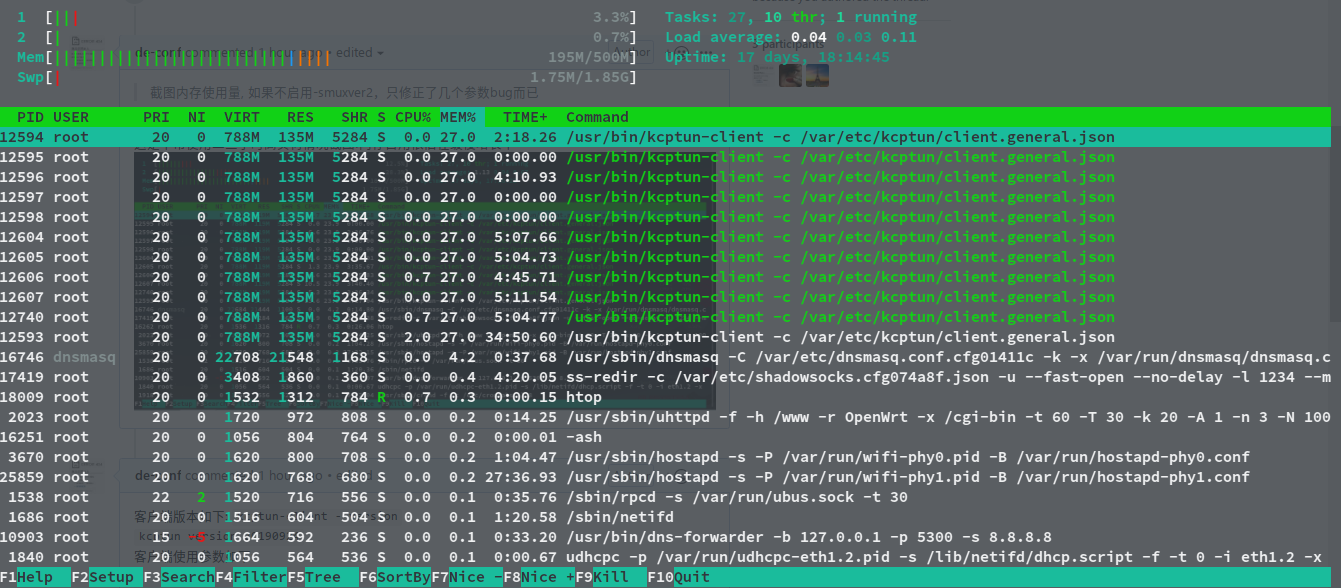The width and height of the screenshot is (1341, 588).
Task: Sort by the PID column header
Action: (x=30, y=117)
